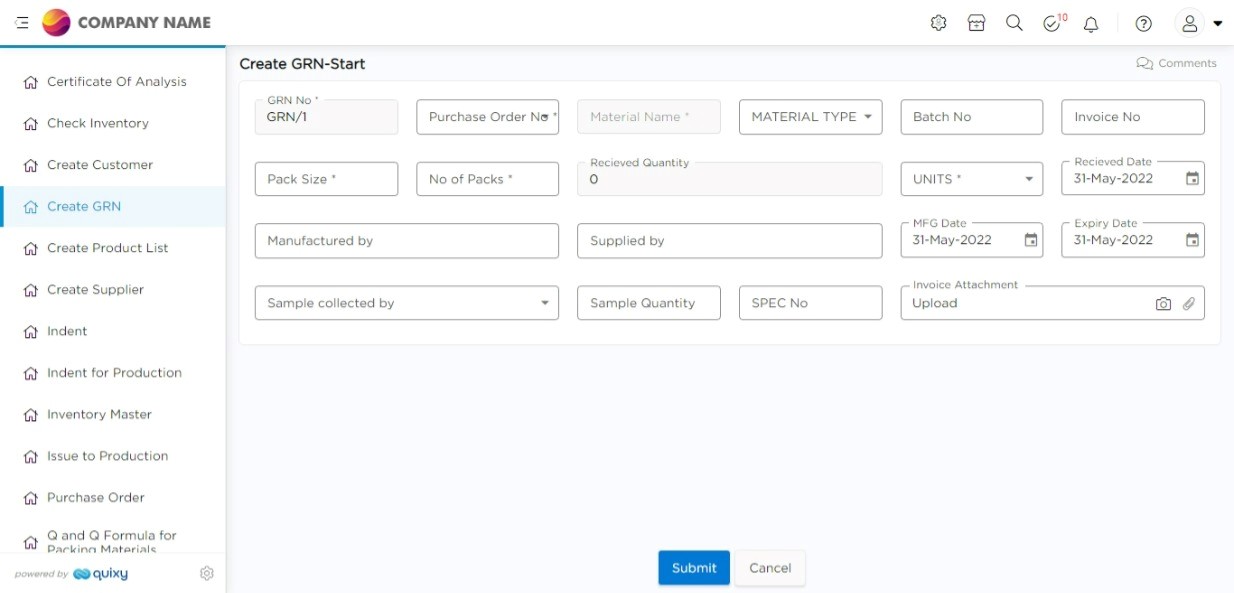Open the global search
Viewport: 1234px width, 593px height.
1014,22
